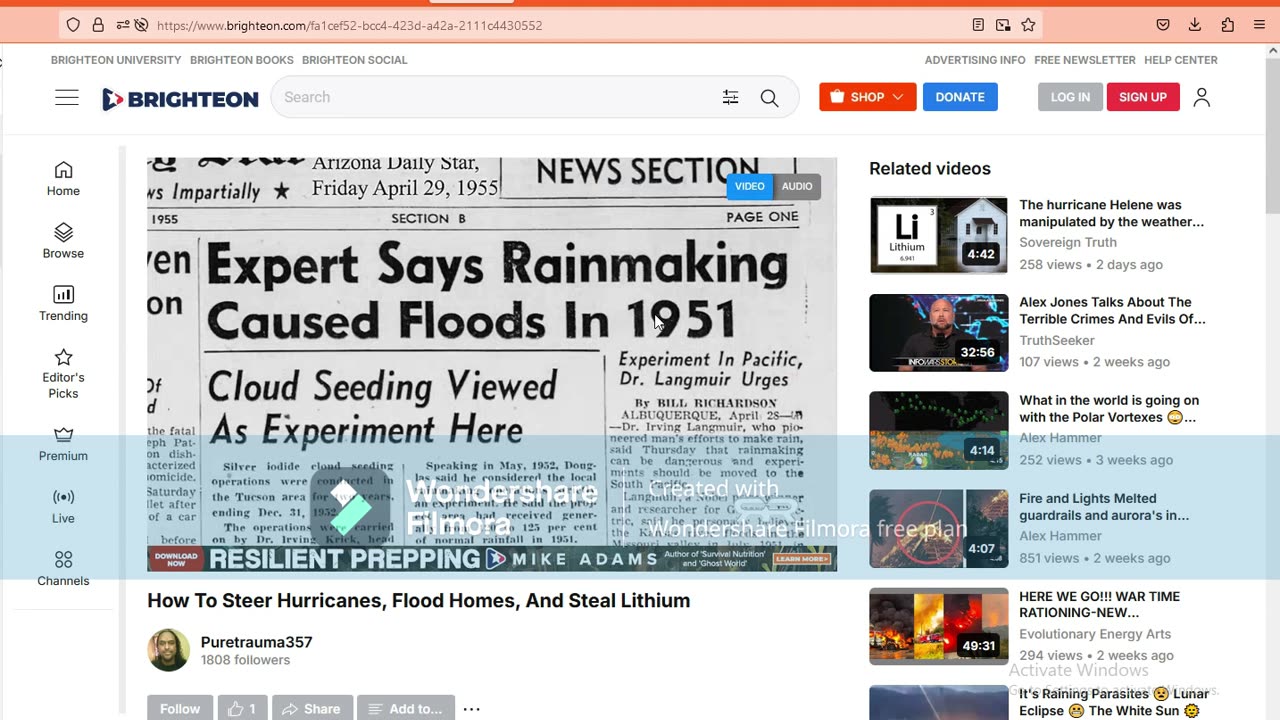Go to the Brighteon logo homepage
This screenshot has width=1280, height=720.
tap(180, 98)
